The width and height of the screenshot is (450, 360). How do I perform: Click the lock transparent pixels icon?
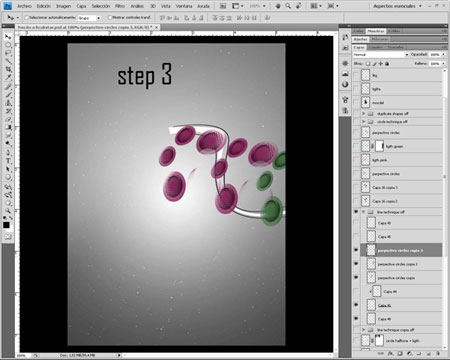[368, 63]
